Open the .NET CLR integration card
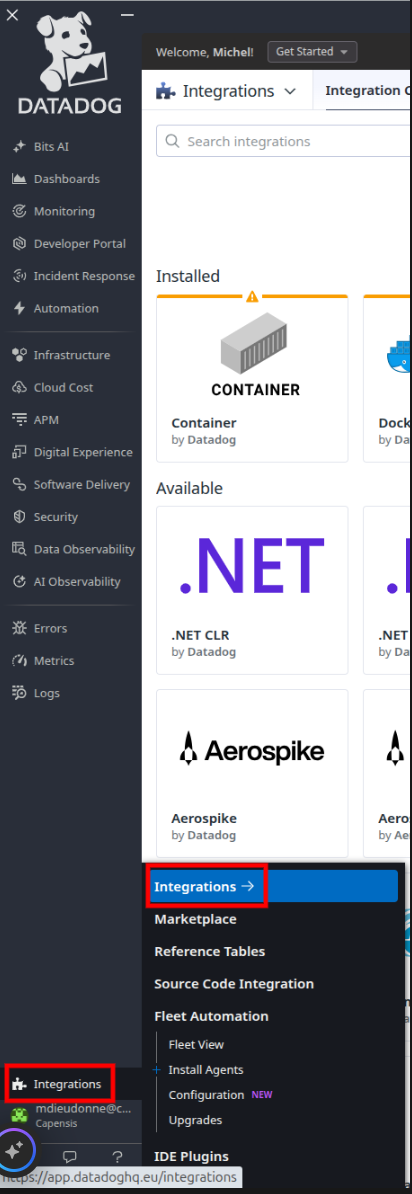412x1194 pixels. point(252,590)
